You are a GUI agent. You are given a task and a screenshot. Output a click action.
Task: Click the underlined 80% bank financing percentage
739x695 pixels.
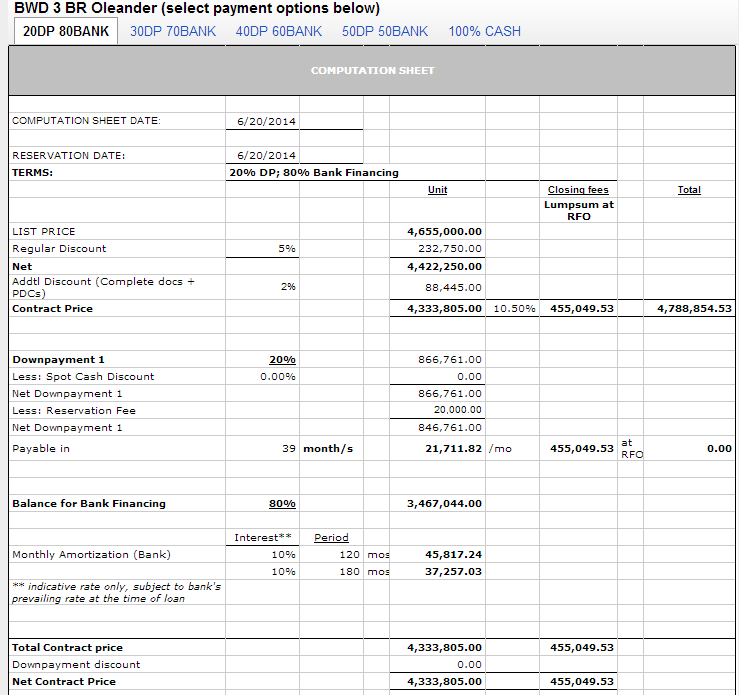pos(282,504)
